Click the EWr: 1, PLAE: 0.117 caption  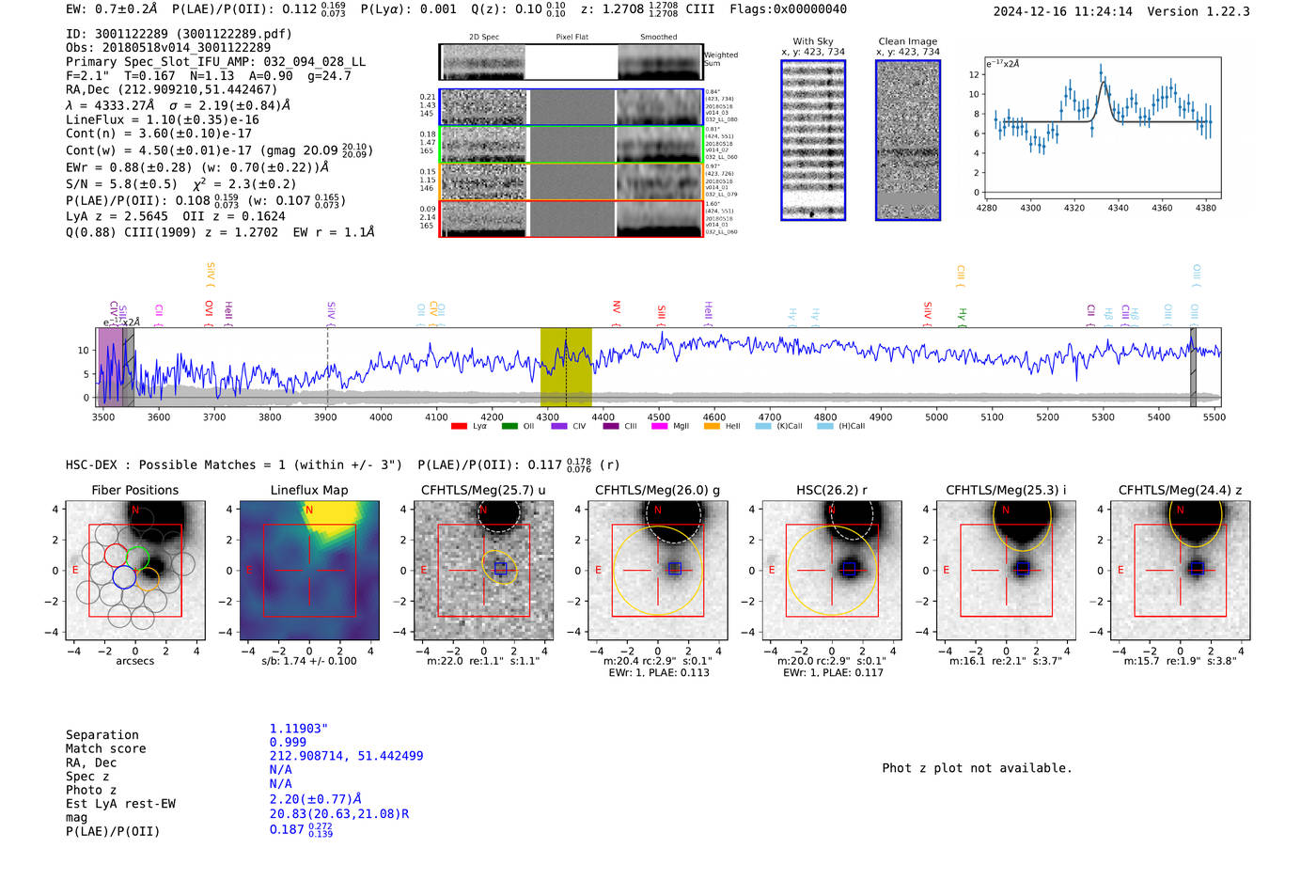(x=832, y=673)
